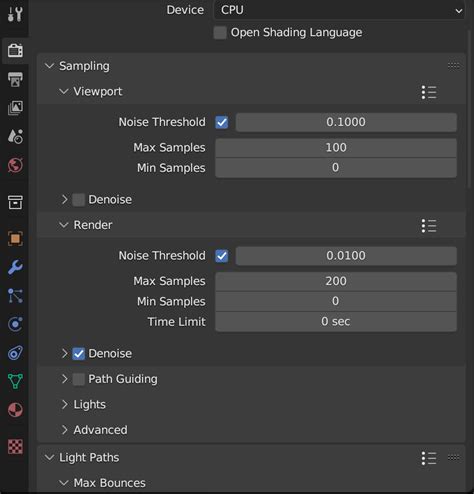Enable the Open Shading Language checkbox
The height and width of the screenshot is (494, 474).
pyautogui.click(x=220, y=33)
